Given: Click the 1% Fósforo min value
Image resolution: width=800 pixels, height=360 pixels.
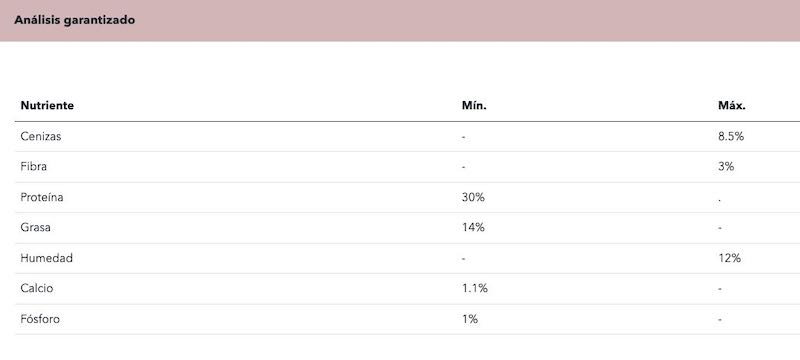Looking at the screenshot, I should pos(469,319).
